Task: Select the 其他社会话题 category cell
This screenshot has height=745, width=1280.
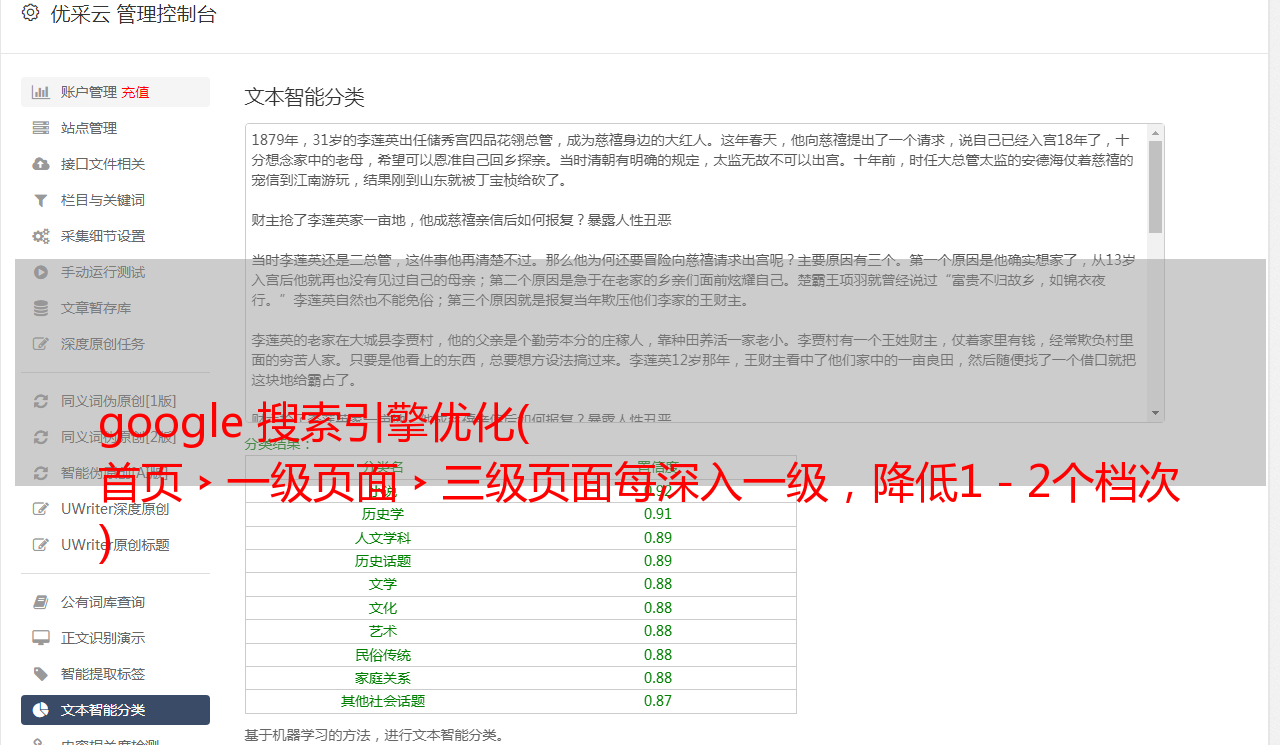Action: [383, 701]
